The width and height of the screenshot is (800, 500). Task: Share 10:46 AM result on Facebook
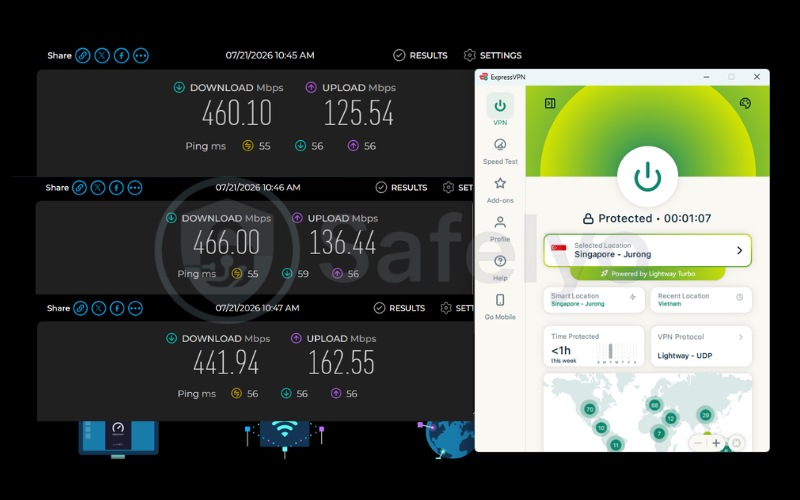116,187
